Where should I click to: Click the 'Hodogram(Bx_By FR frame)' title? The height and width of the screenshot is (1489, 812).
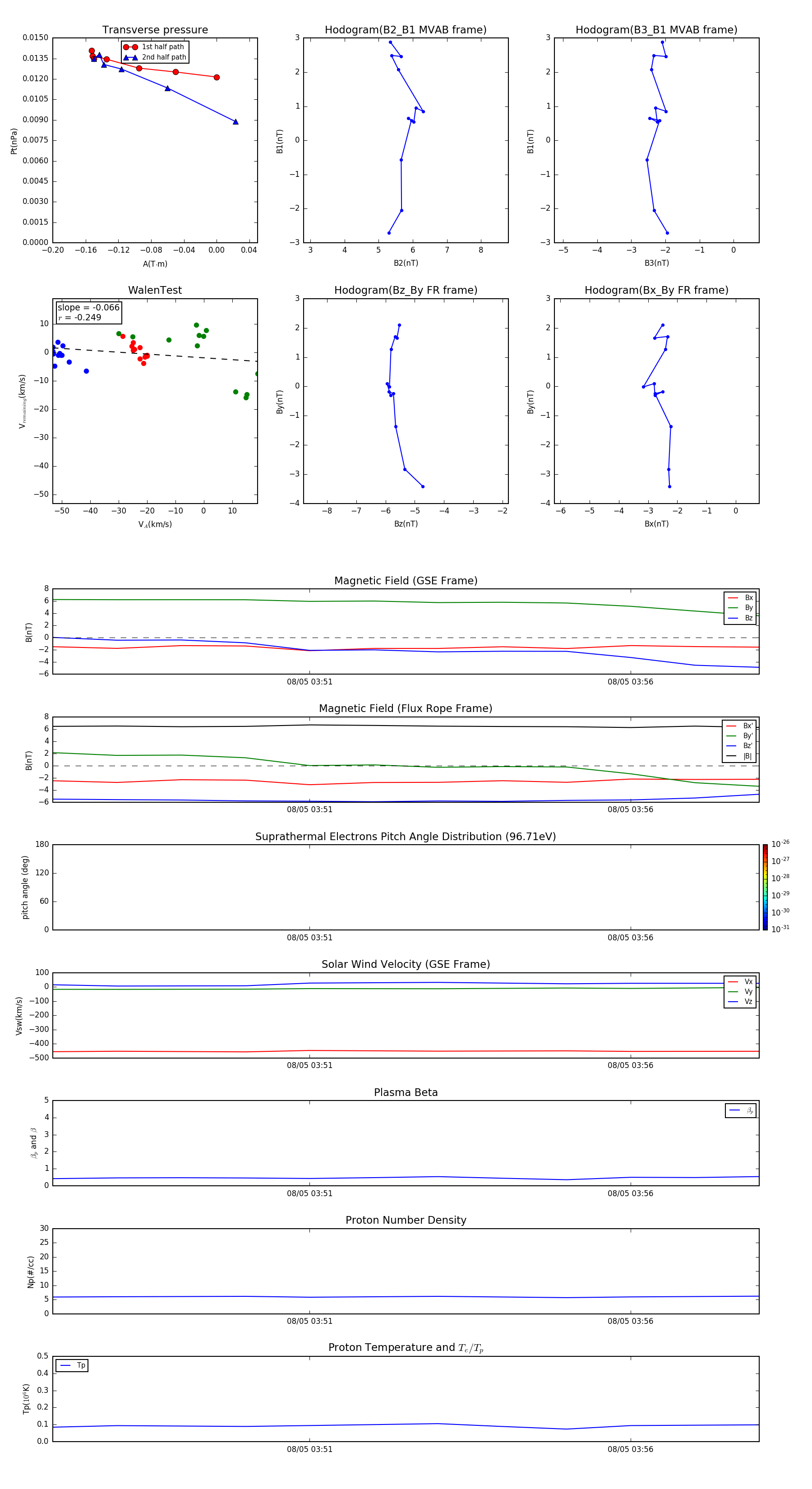click(656, 290)
